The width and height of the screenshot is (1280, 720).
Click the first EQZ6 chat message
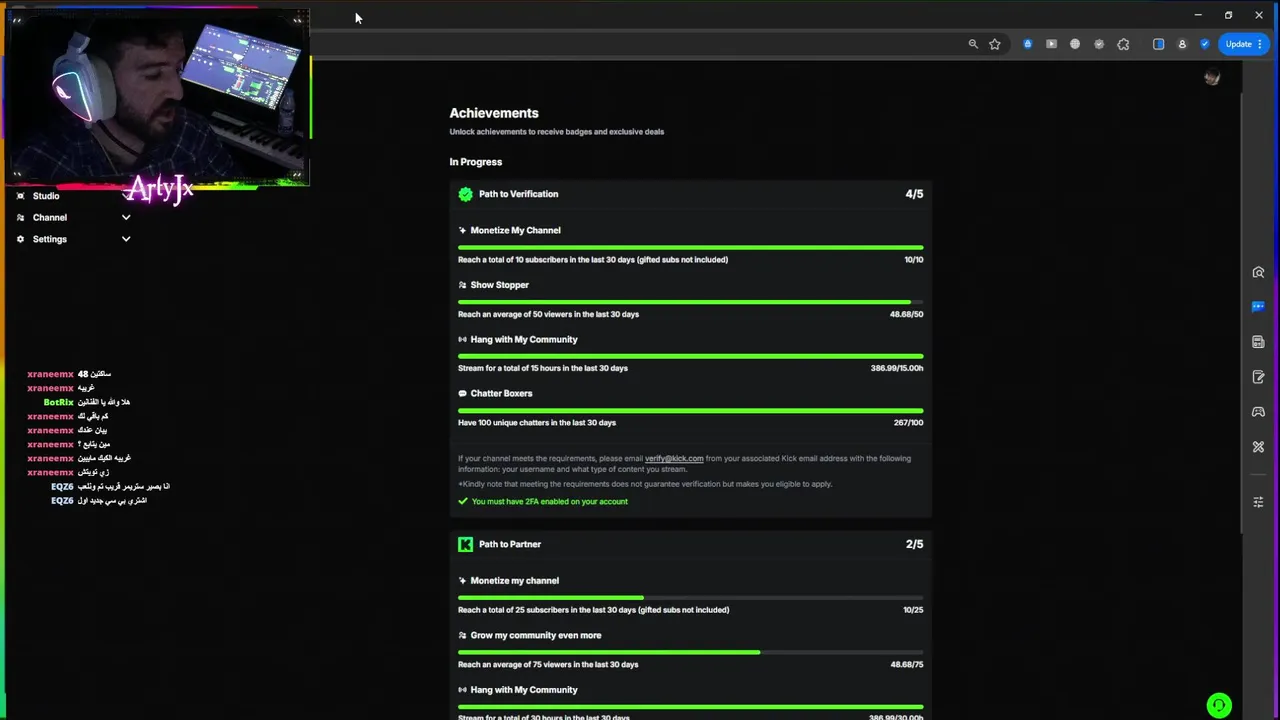coord(110,486)
